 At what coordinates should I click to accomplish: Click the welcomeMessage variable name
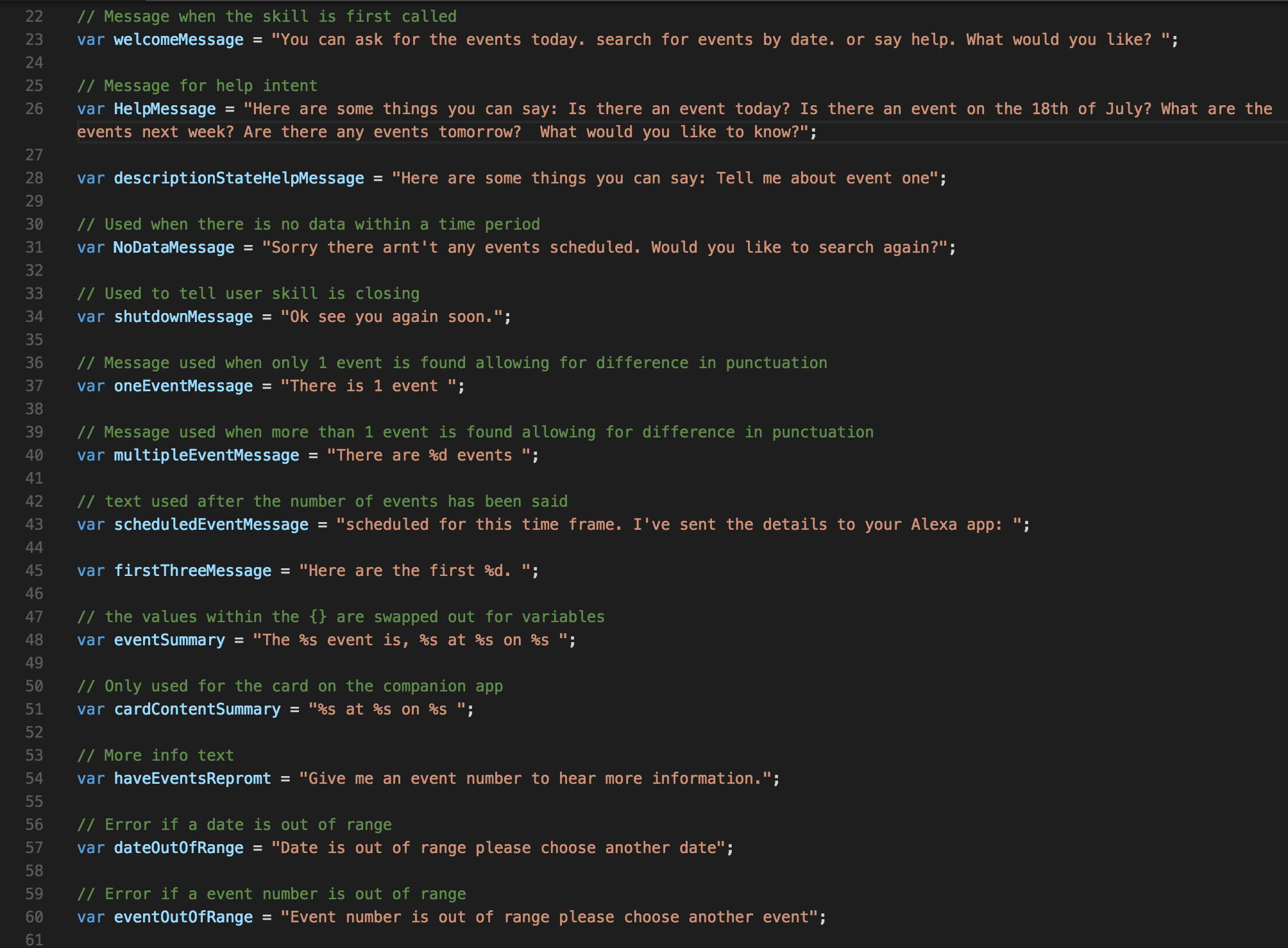tap(178, 40)
